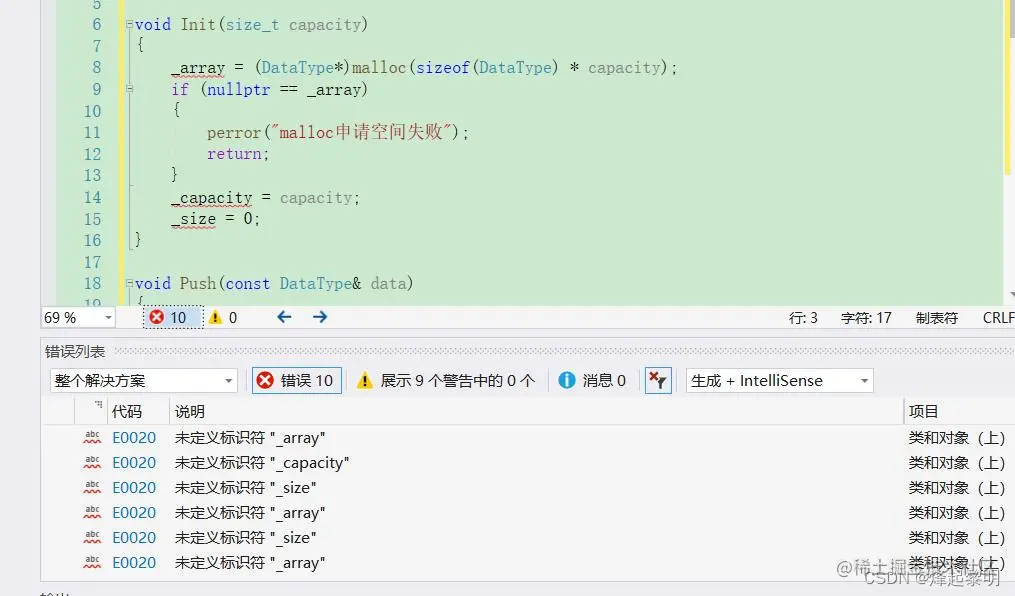The image size is (1015, 596).
Task: Click the E0020 link on the _capacity error row
Action: 134,462
